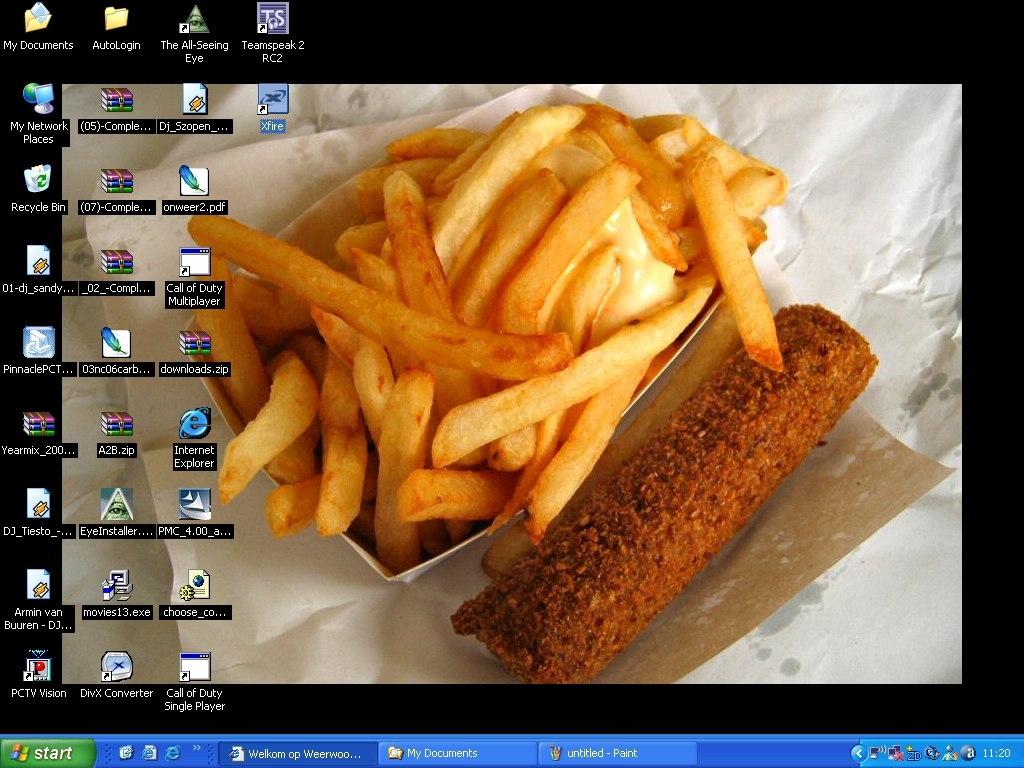Click Show Desktop in Quick Launch
1024x768 pixels.
[126, 753]
